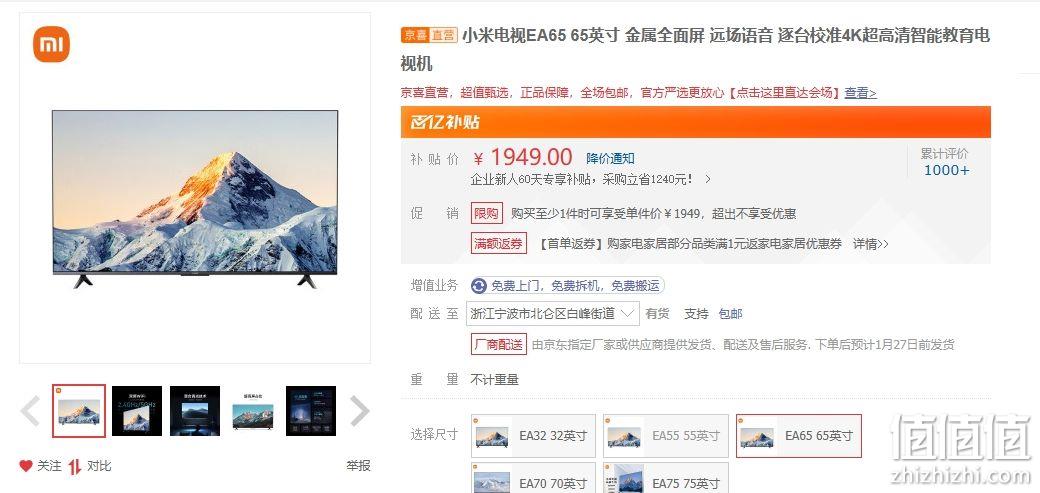Screen dimensions: 1040x493
Task: Click the Xiaomi MI logo icon
Action: tap(51, 44)
